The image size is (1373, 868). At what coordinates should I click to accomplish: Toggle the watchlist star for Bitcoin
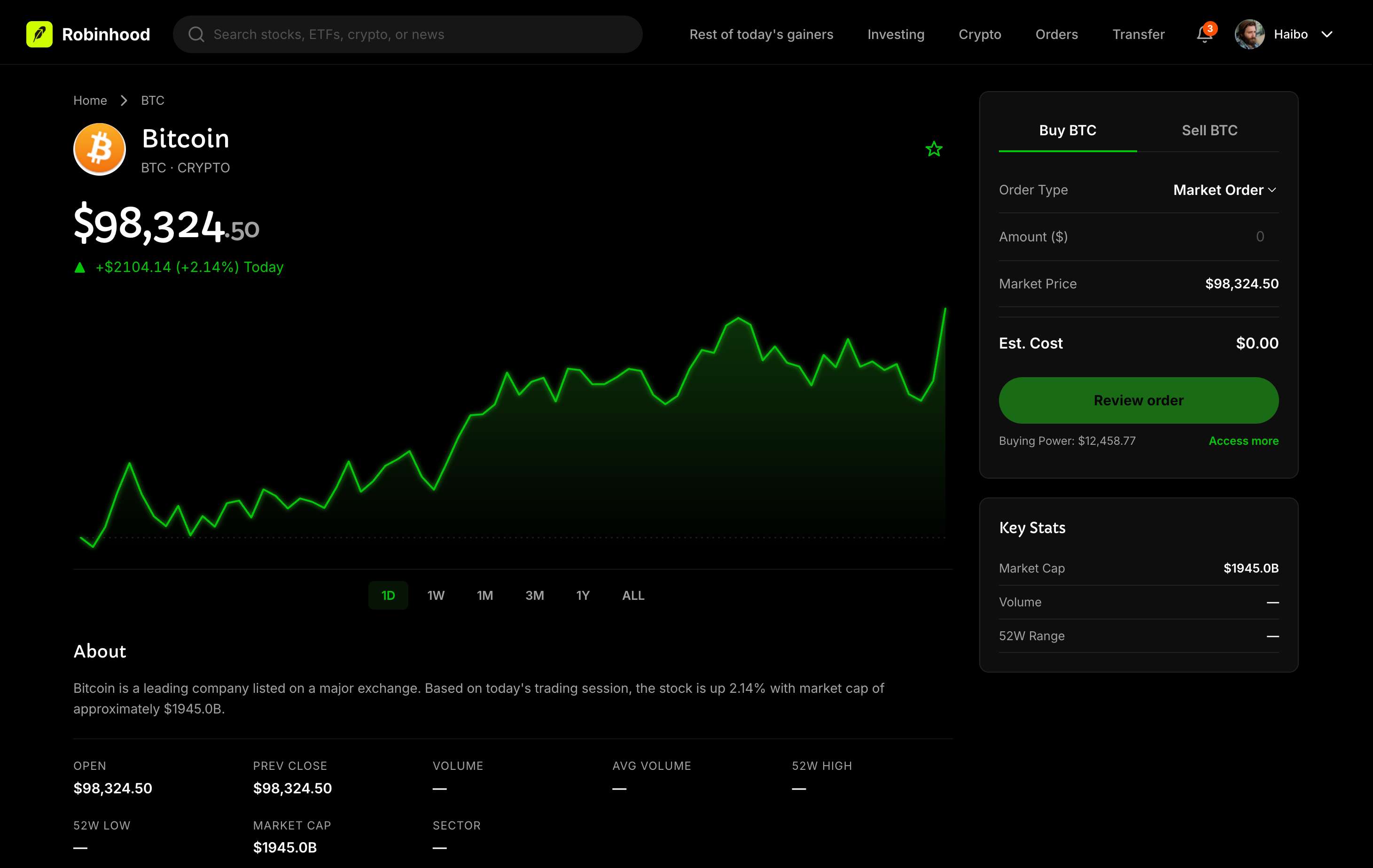pos(933,149)
